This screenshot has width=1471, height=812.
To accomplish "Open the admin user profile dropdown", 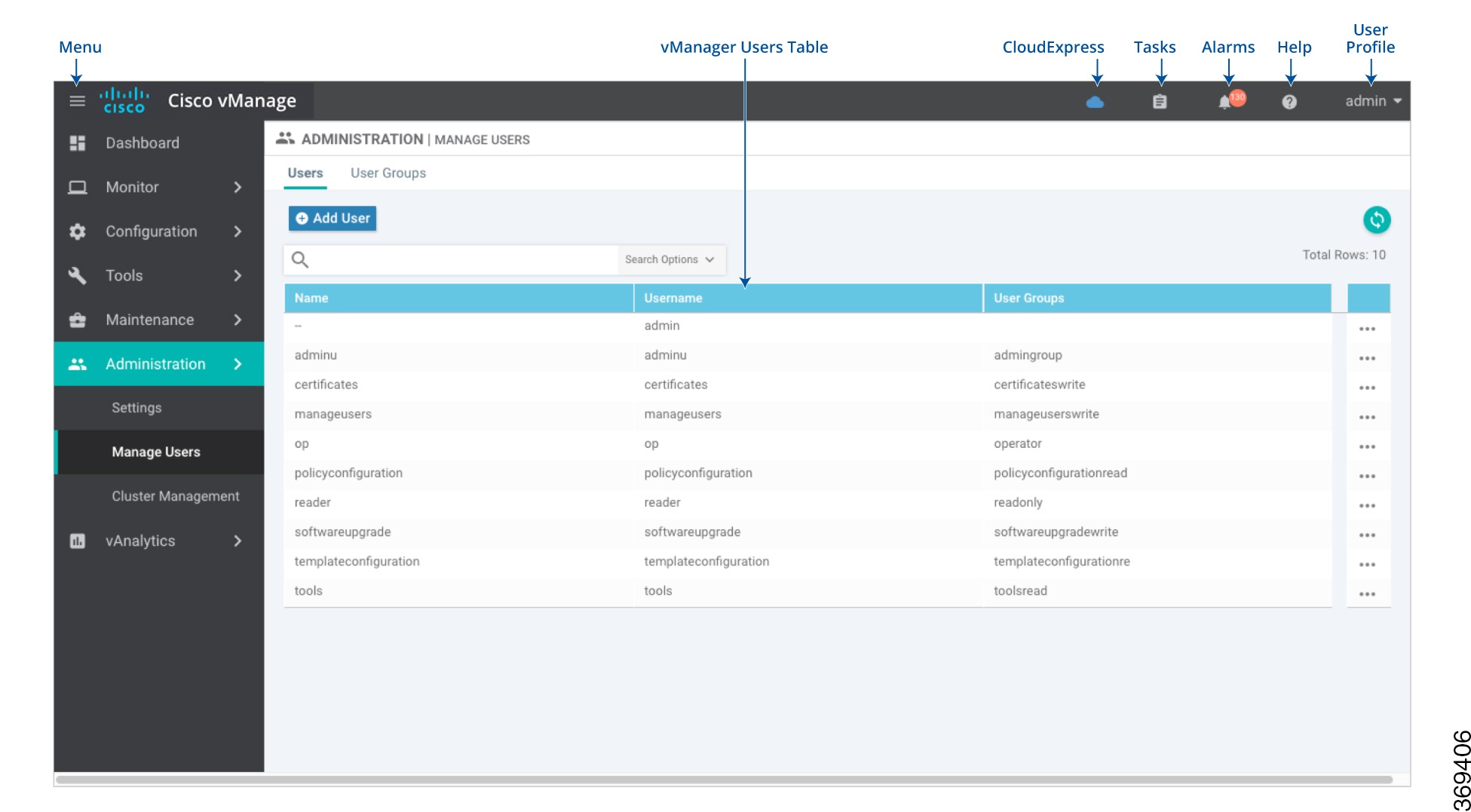I will click(1371, 101).
